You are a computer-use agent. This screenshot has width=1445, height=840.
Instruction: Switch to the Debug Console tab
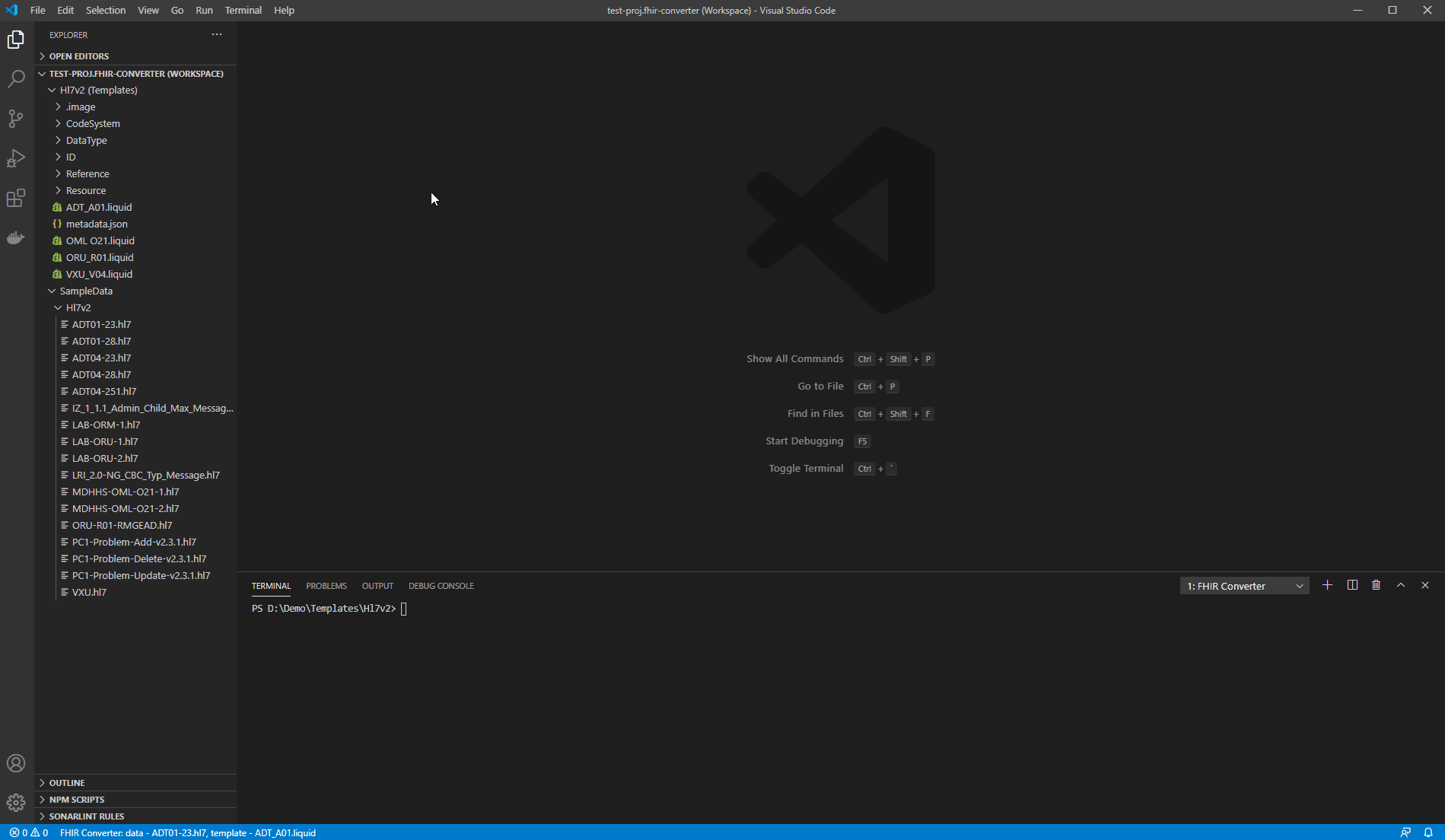tap(441, 586)
